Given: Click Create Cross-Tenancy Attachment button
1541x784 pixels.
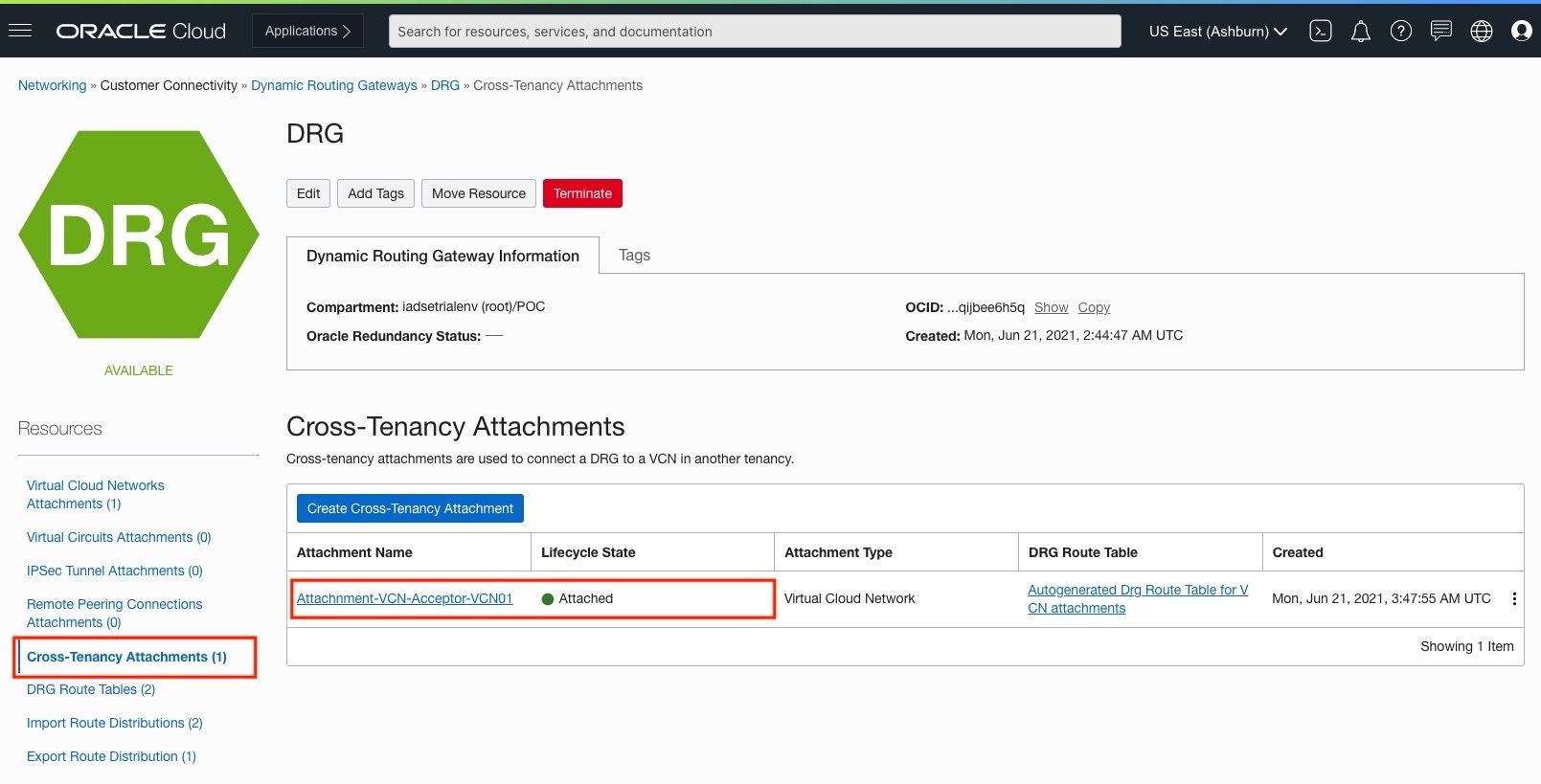Looking at the screenshot, I should (x=410, y=508).
